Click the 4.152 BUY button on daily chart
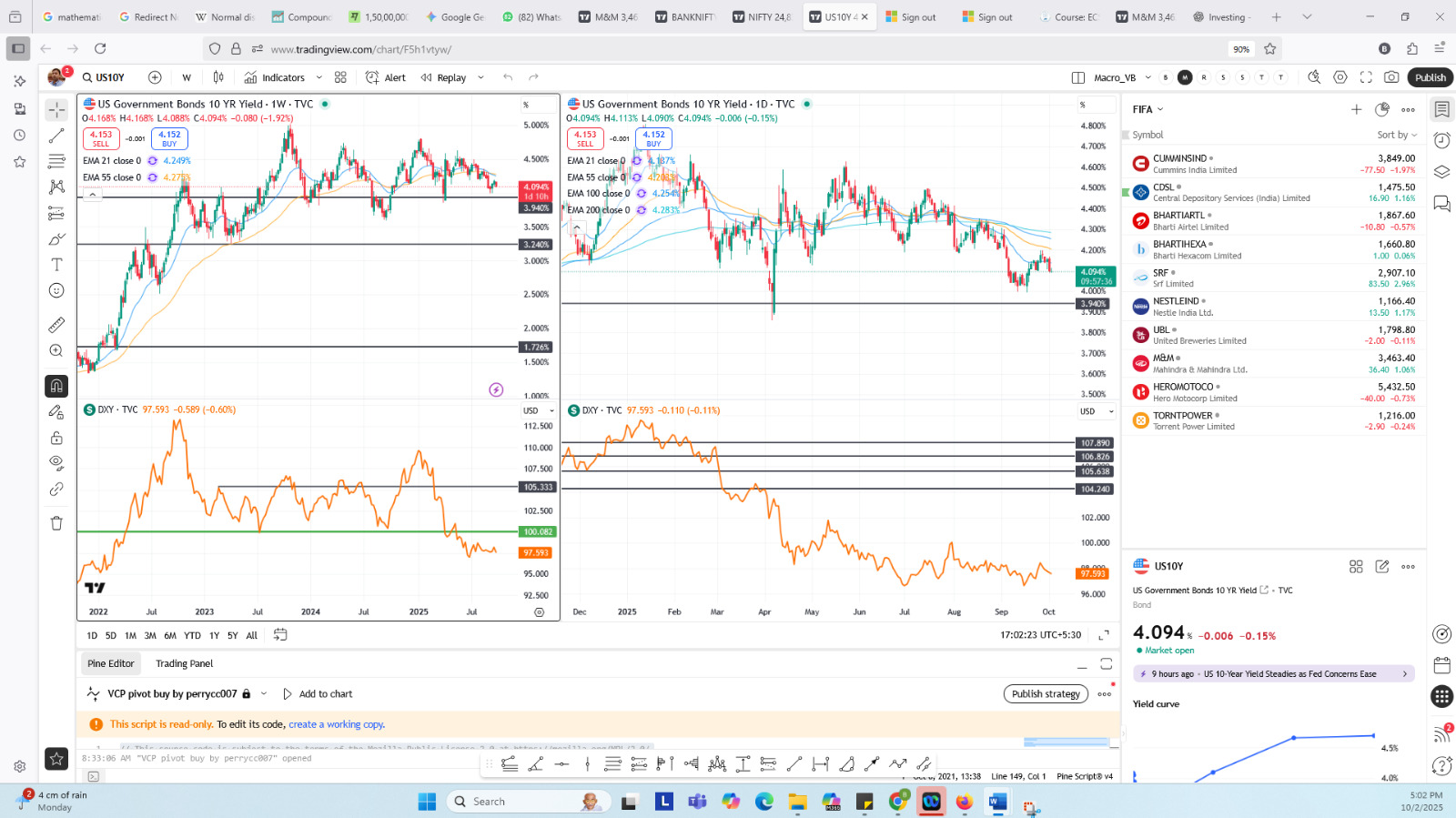This screenshot has height=818, width=1456. (653, 138)
